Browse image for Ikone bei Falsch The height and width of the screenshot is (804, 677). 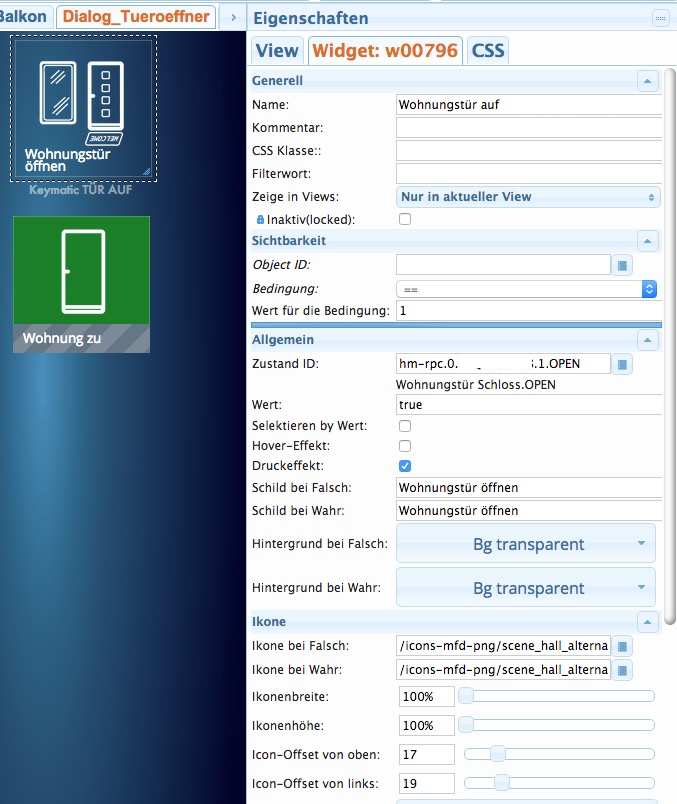pos(622,646)
